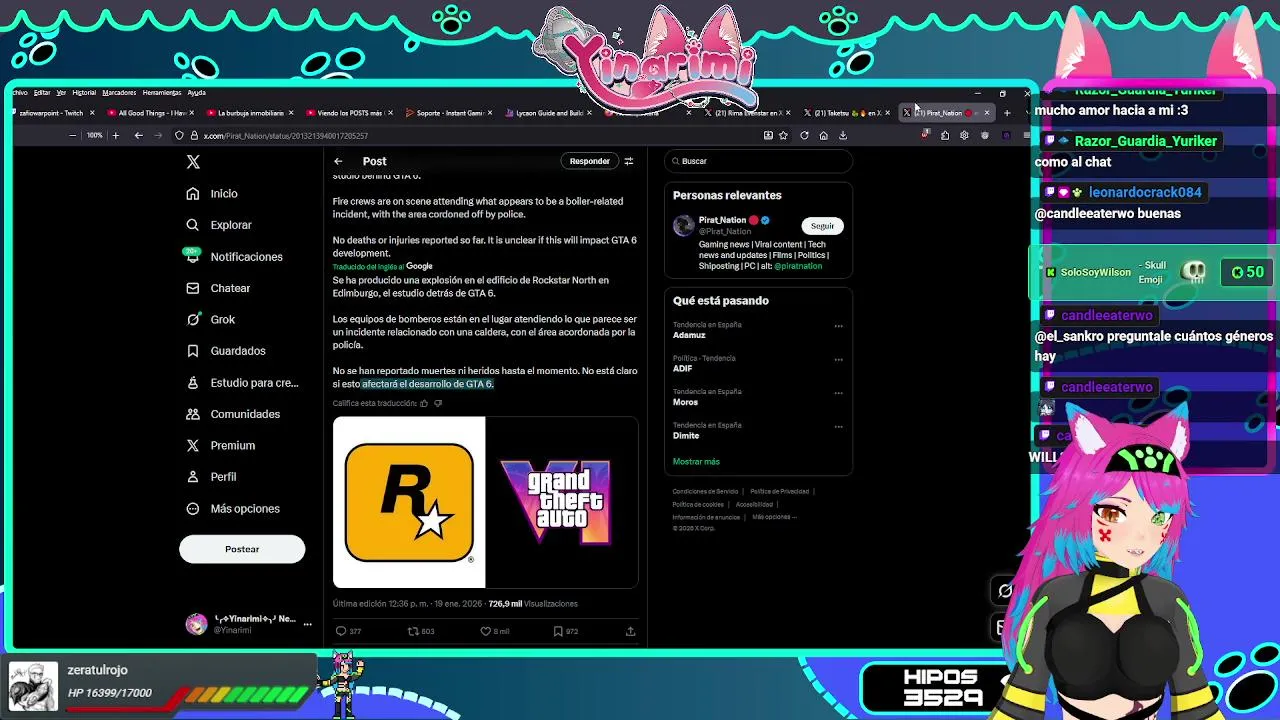The width and height of the screenshot is (1280, 720).
Task: Open options dots for Adamuz trend
Action: [x=838, y=326]
